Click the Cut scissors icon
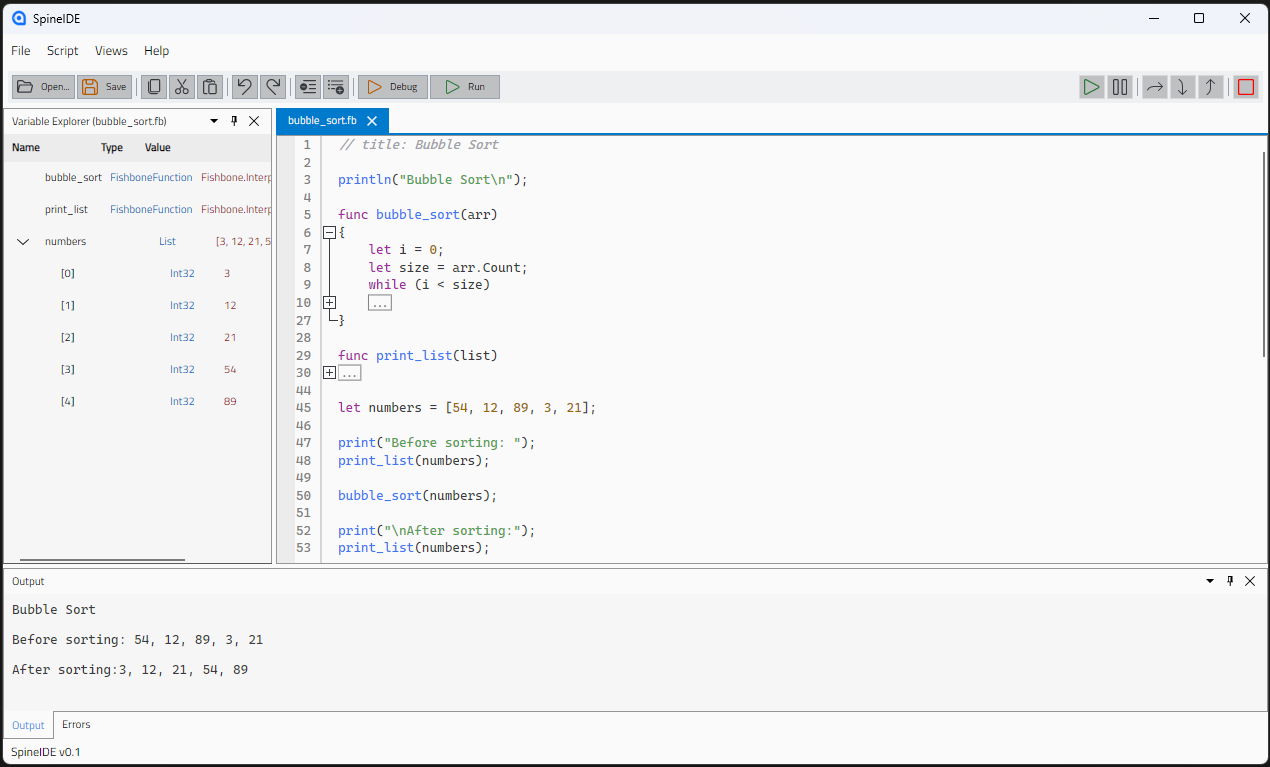Image resolution: width=1270 pixels, height=767 pixels. pos(182,87)
